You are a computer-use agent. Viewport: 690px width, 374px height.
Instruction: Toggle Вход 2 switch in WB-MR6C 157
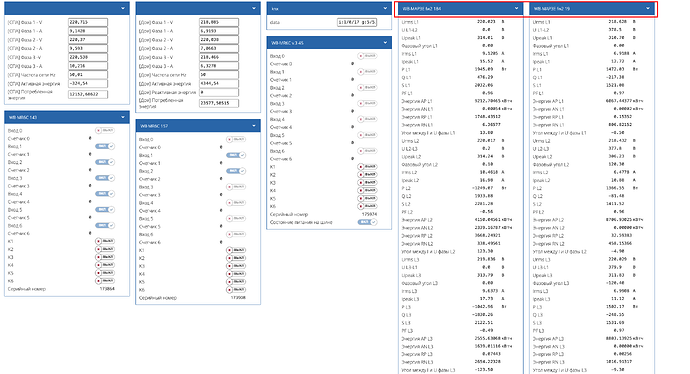(236, 171)
